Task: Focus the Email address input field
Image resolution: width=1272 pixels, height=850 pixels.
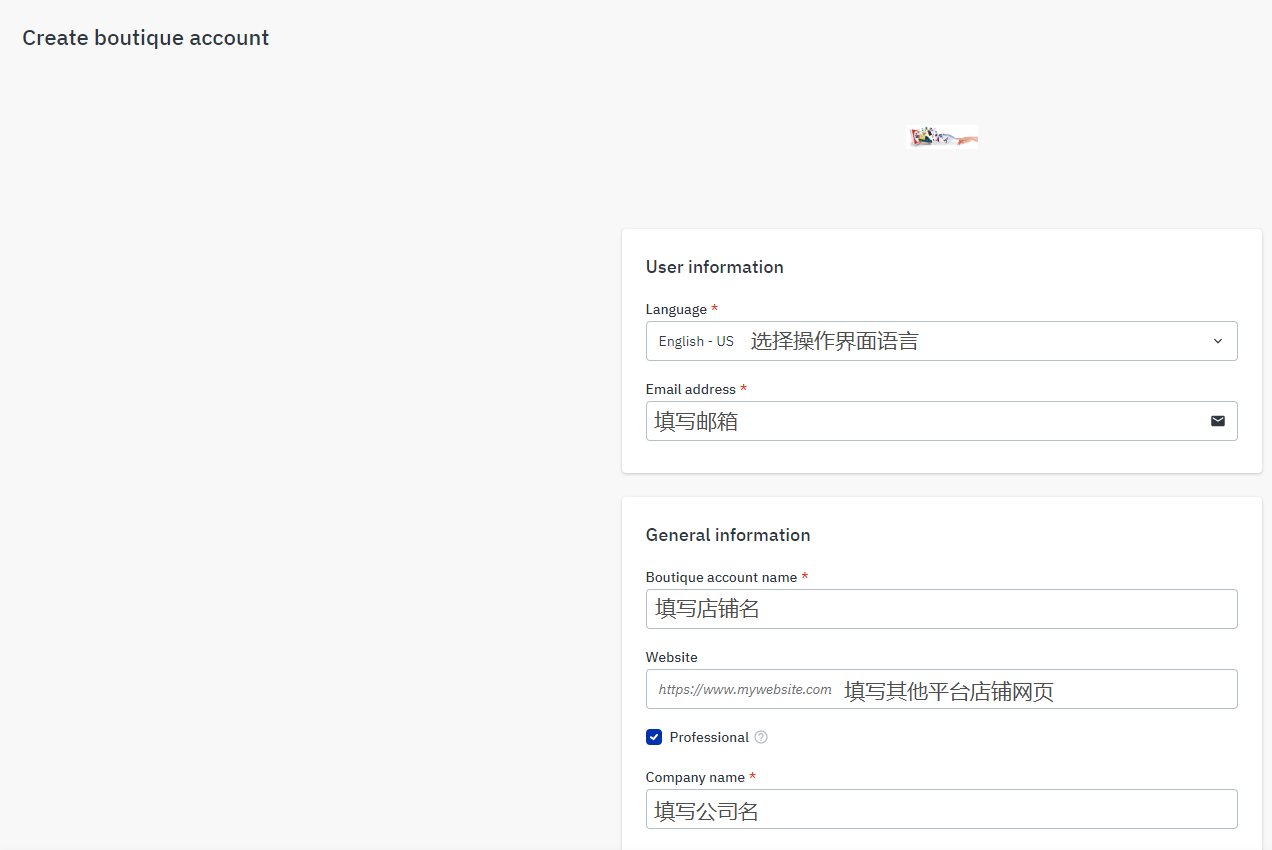Action: (x=920, y=421)
